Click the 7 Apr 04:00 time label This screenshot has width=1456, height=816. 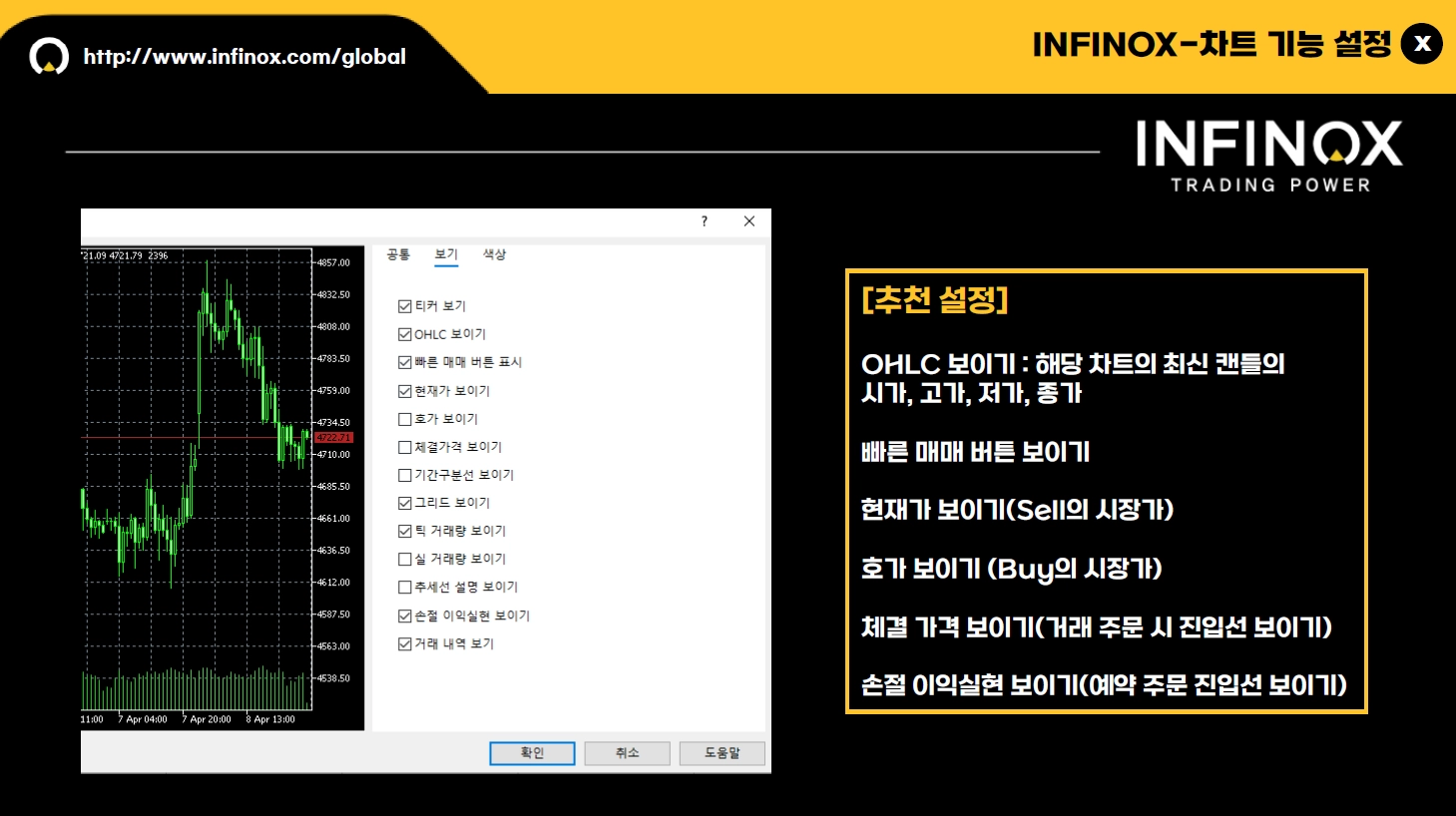143,719
